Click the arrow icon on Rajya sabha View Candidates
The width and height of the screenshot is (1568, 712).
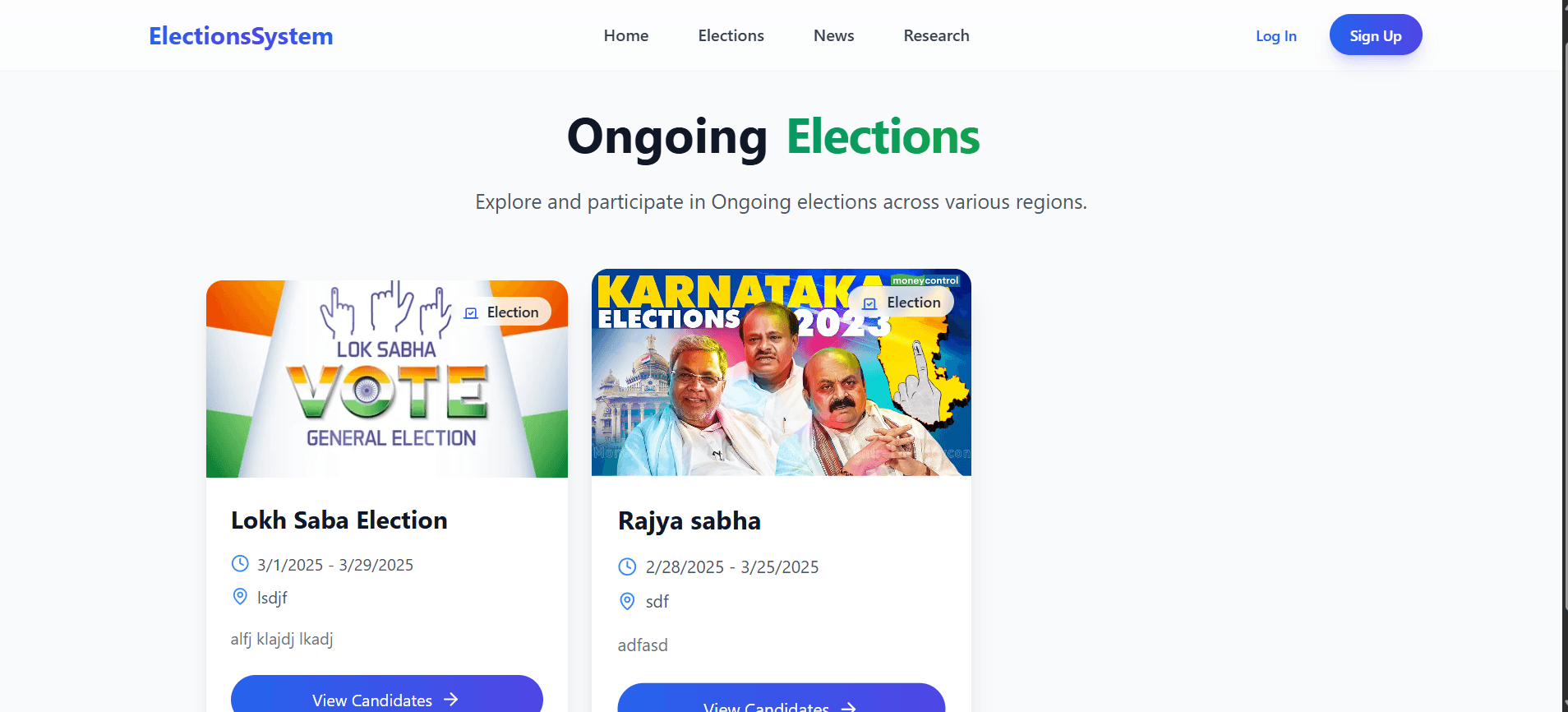click(x=849, y=706)
